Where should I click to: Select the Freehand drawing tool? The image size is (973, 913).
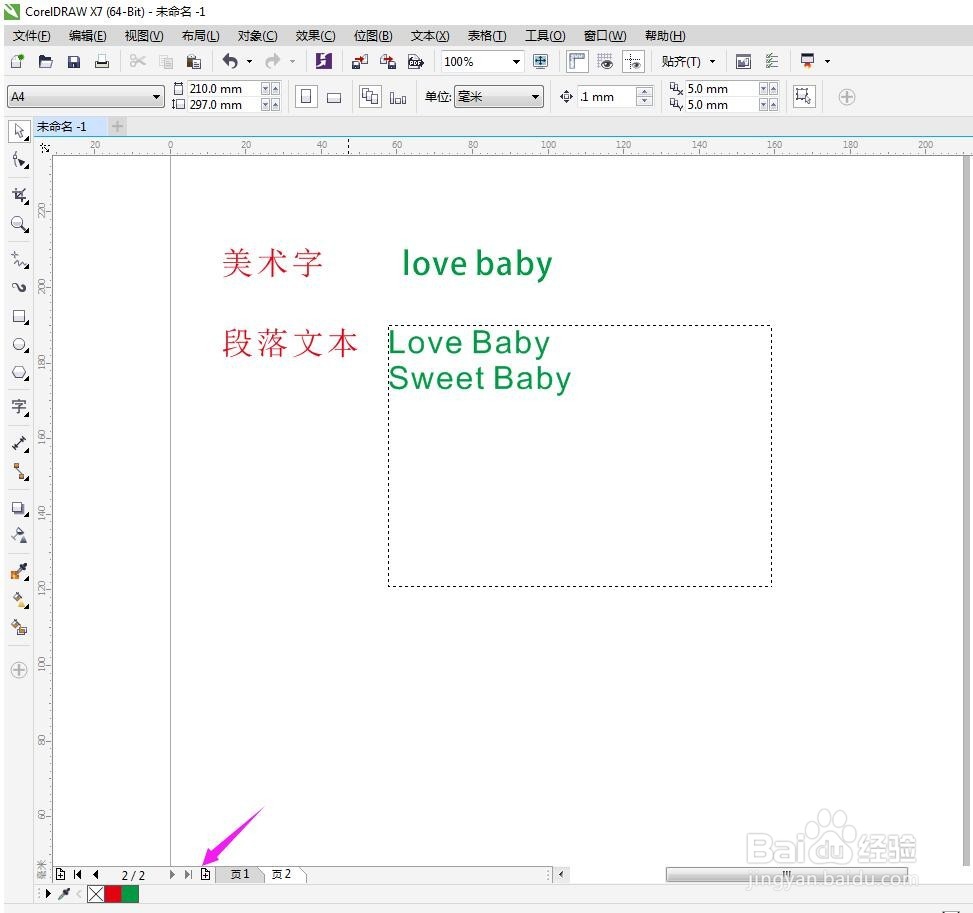pos(19,259)
